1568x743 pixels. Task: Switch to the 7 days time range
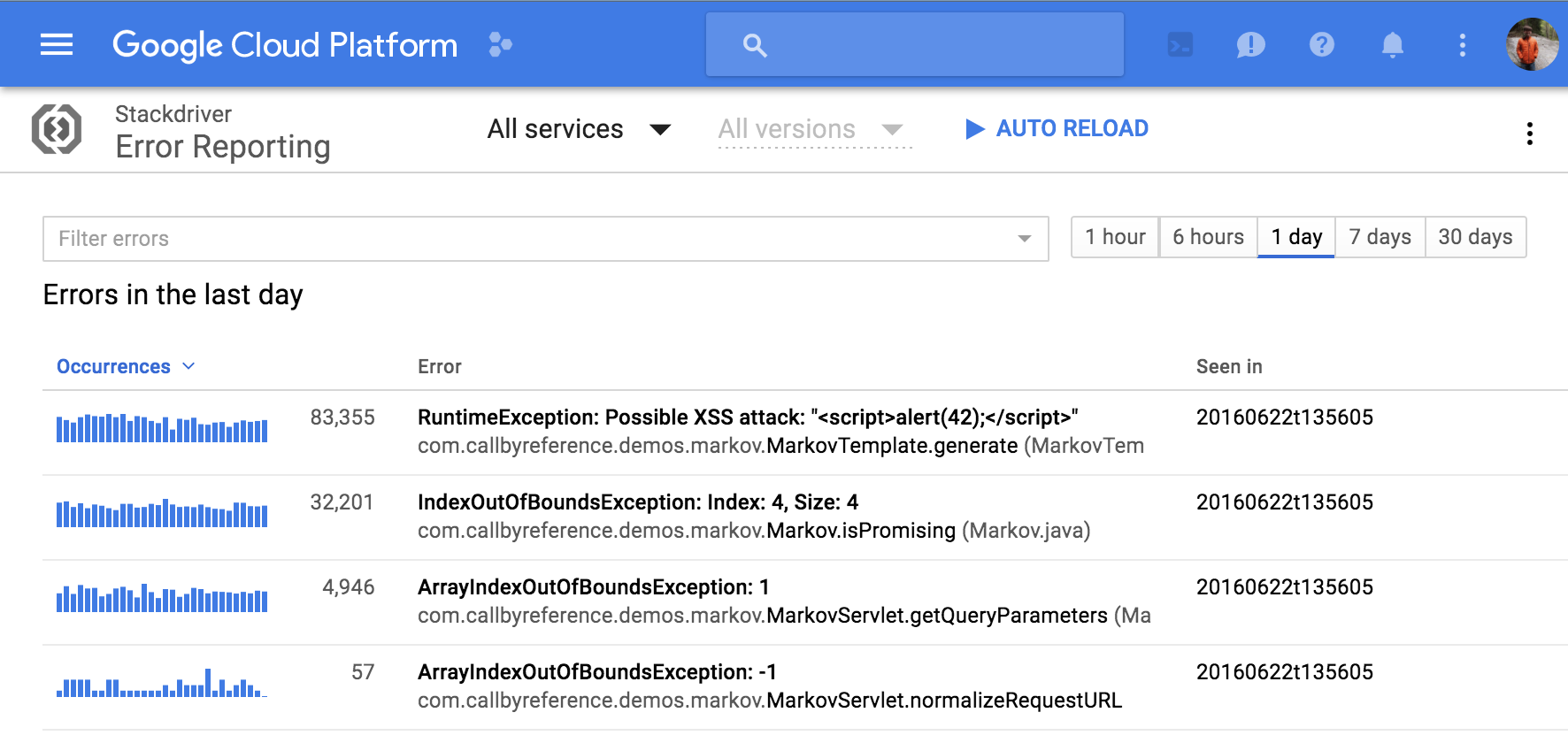[x=1380, y=237]
